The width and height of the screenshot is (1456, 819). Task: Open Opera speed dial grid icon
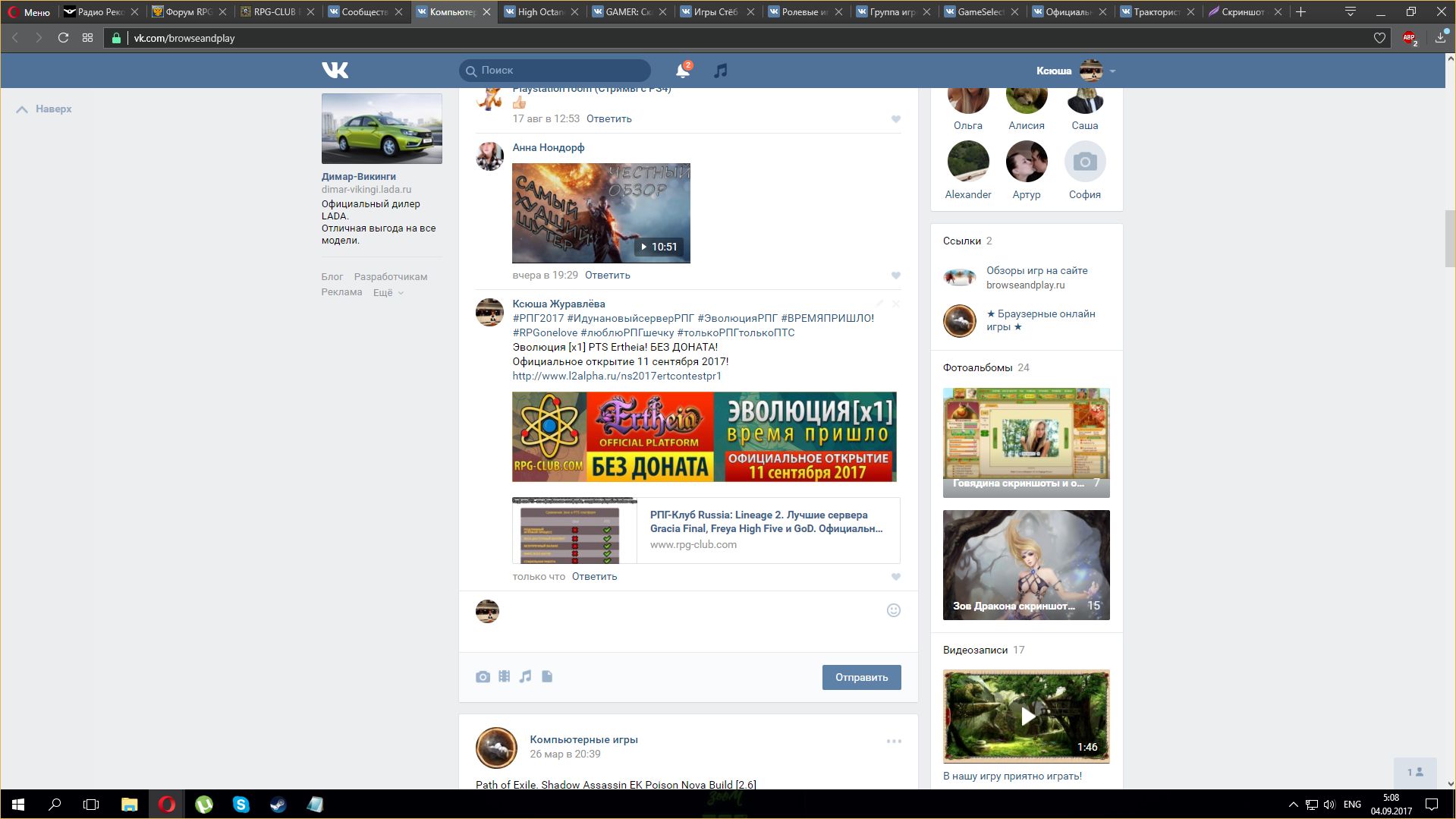click(x=88, y=38)
